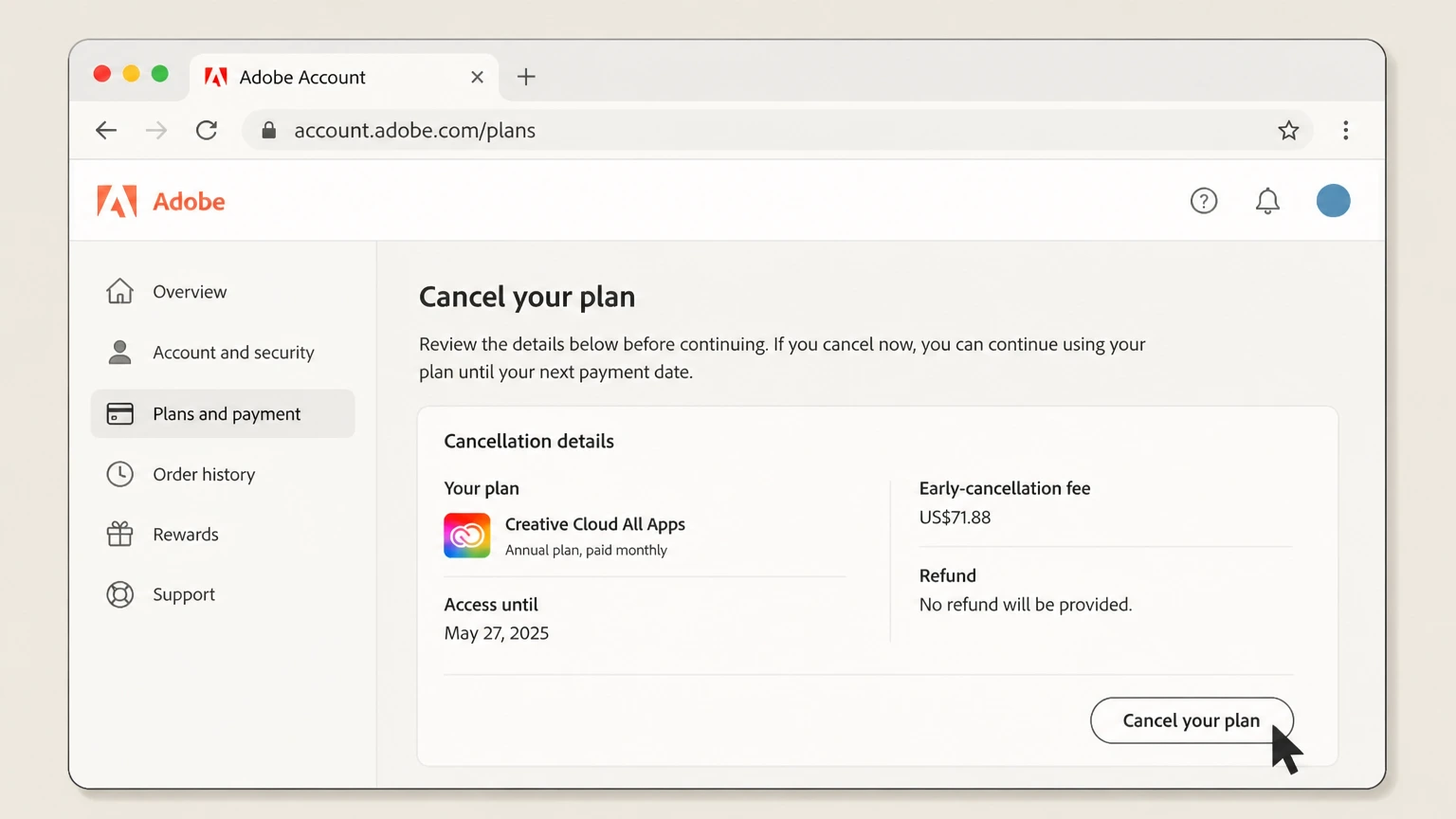The image size is (1456, 819).
Task: Open a new browser tab
Action: click(x=526, y=77)
